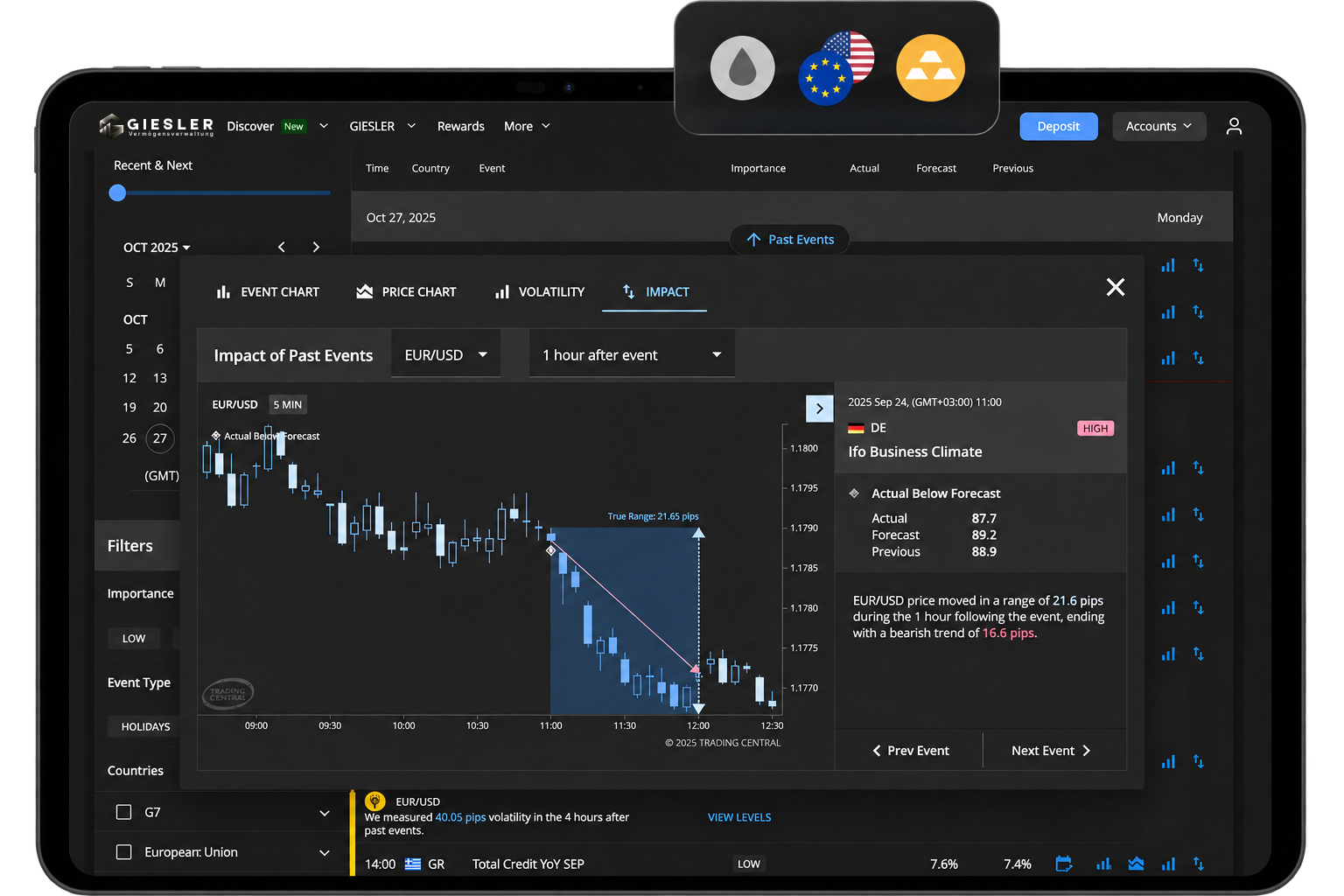Switch to the PRICE CHART tab
Screen dimensions: 1344x896
tap(406, 292)
